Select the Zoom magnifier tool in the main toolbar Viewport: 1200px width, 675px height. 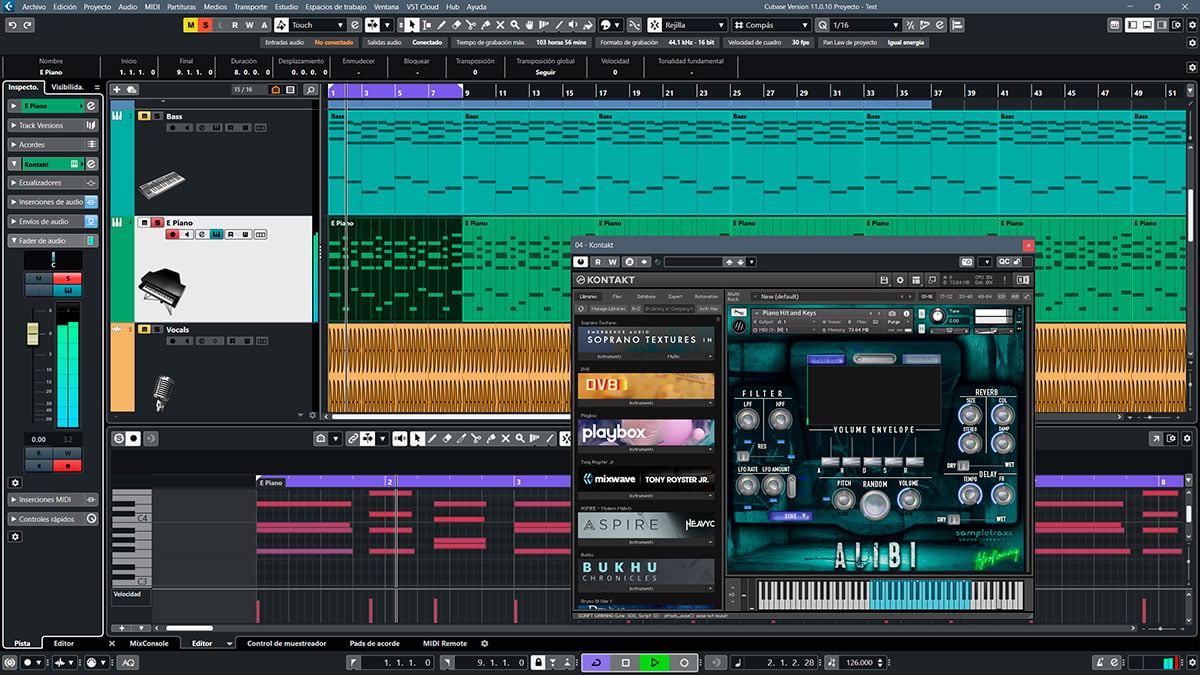click(x=516, y=25)
